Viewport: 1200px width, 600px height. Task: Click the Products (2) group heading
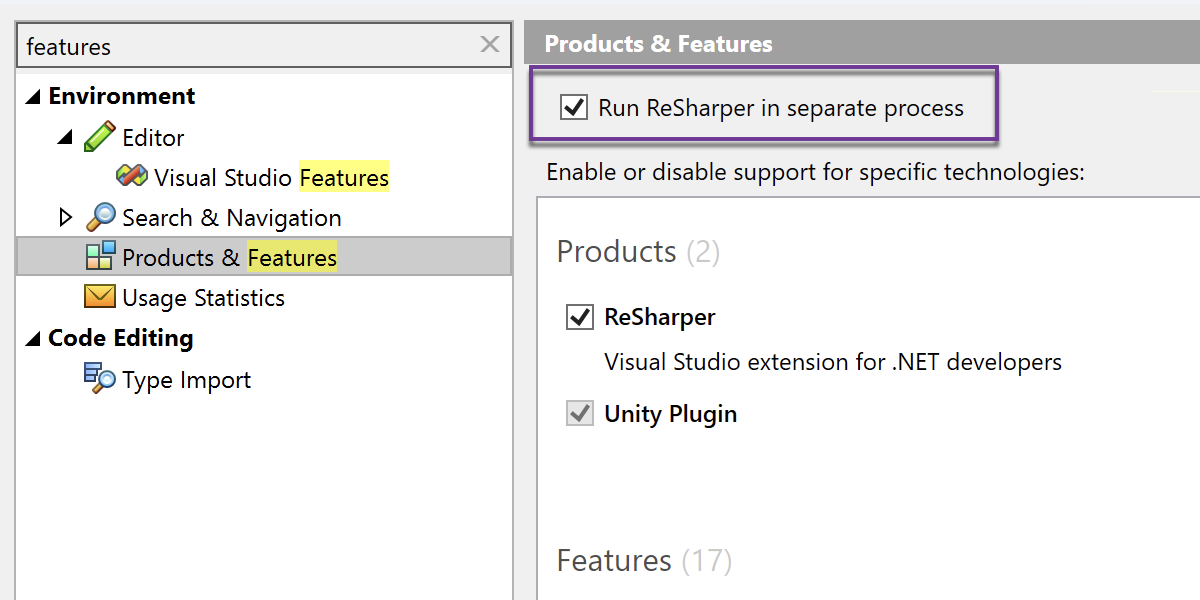point(638,251)
